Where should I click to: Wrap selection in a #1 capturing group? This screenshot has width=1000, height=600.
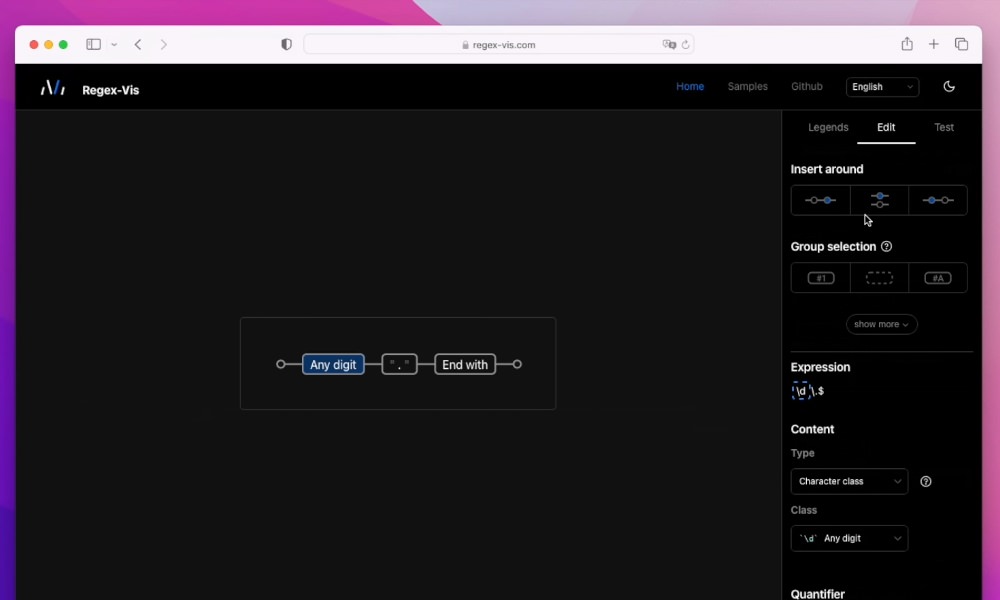tap(820, 278)
